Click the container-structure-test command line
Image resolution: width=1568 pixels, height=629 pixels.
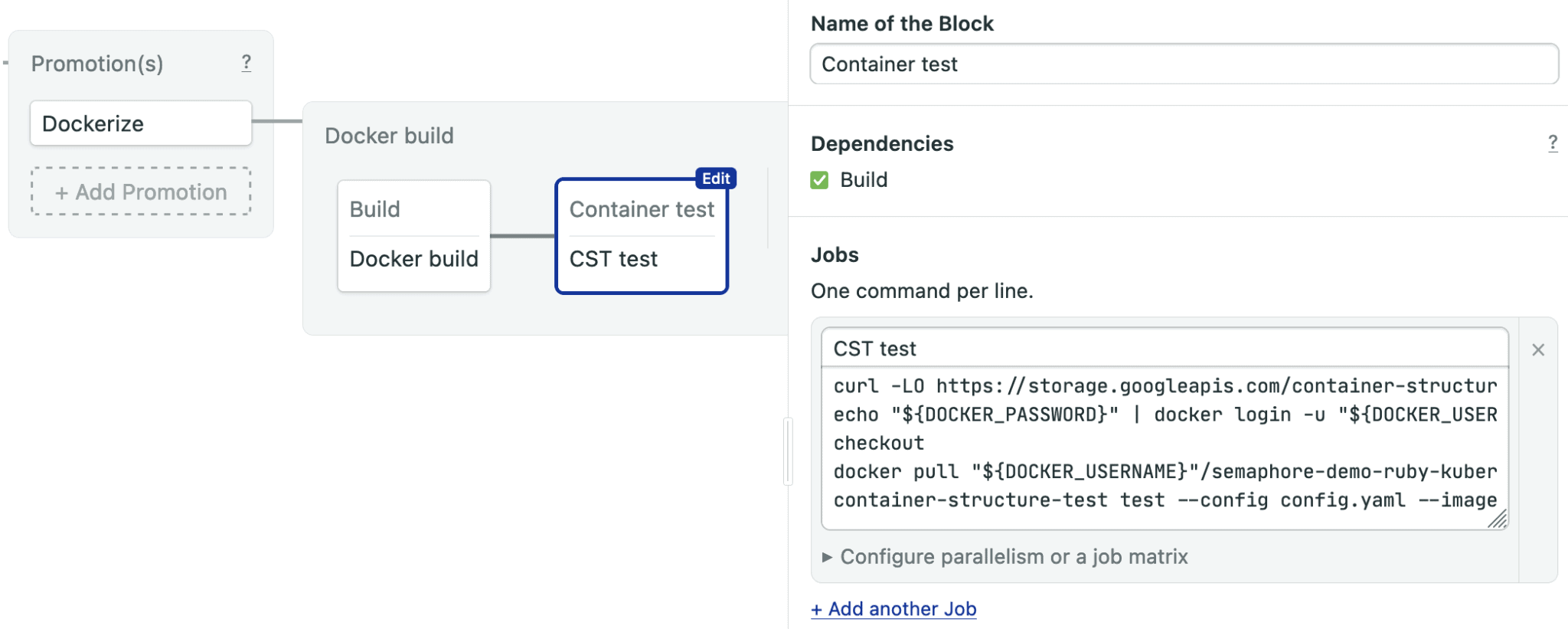(x=1165, y=500)
